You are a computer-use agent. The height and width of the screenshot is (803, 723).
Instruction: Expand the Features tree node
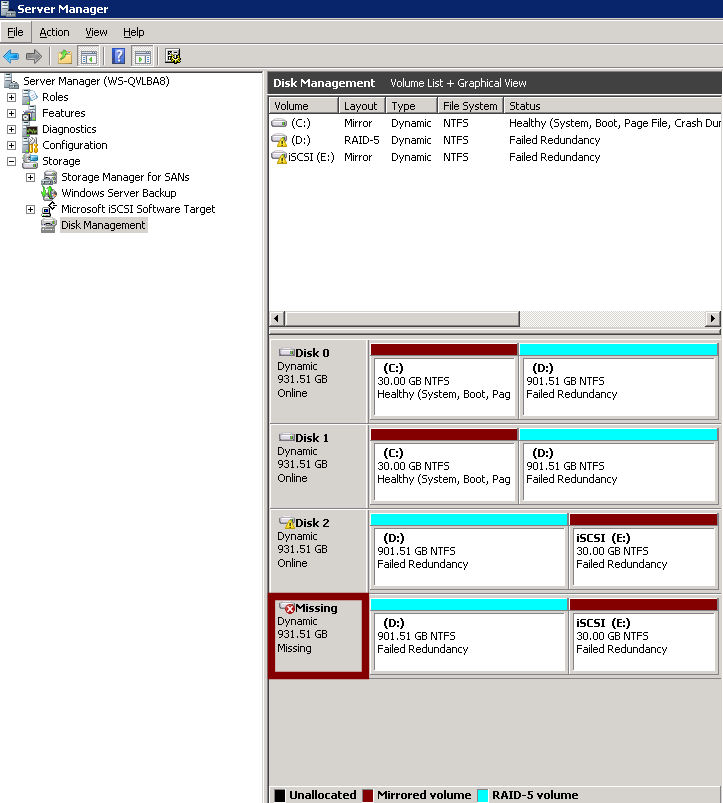click(11, 113)
